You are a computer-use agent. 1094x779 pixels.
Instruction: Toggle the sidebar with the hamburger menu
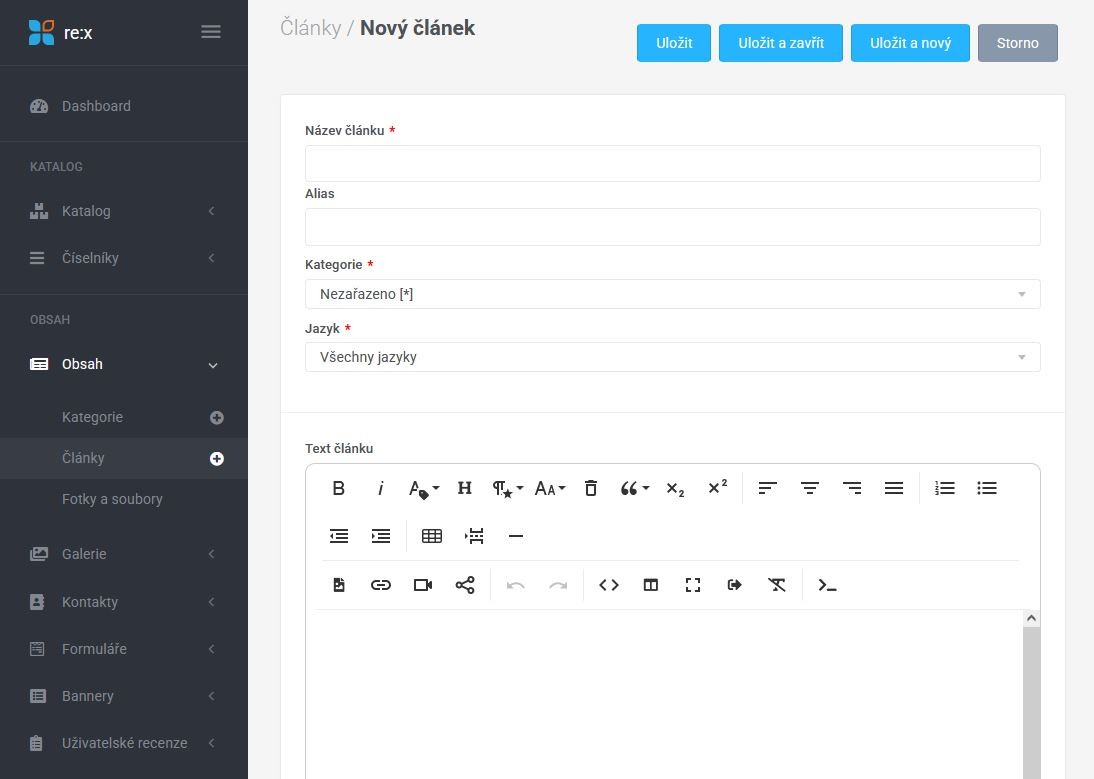[211, 32]
